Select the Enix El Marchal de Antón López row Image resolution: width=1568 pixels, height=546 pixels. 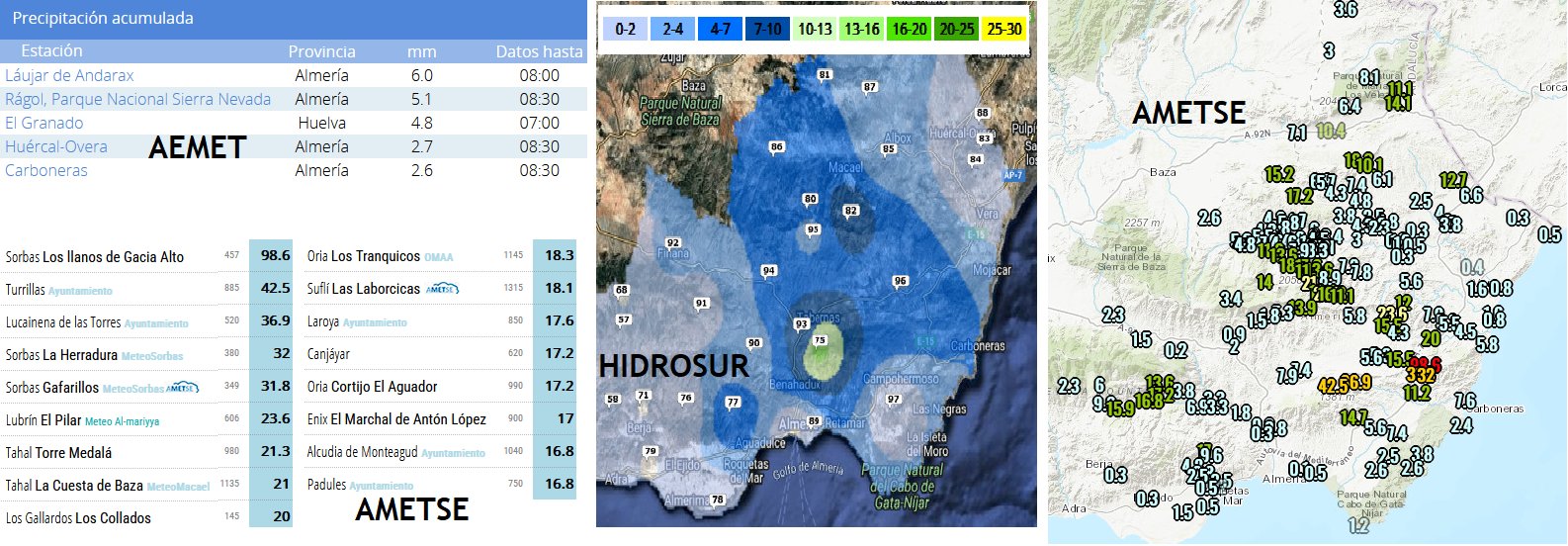tap(441, 418)
